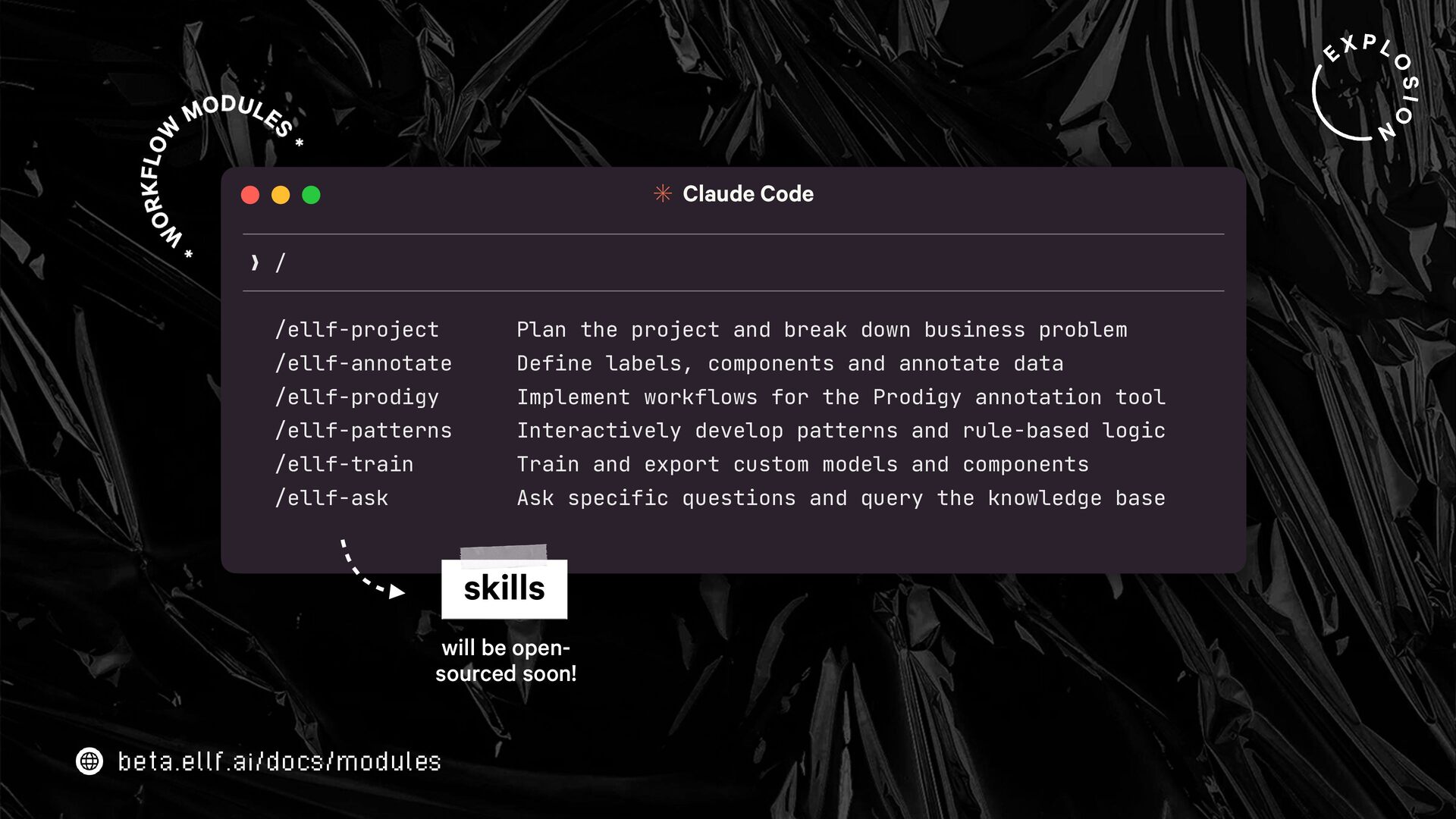The width and height of the screenshot is (1456, 819).
Task: Select the /ellf-train command
Action: [344, 464]
